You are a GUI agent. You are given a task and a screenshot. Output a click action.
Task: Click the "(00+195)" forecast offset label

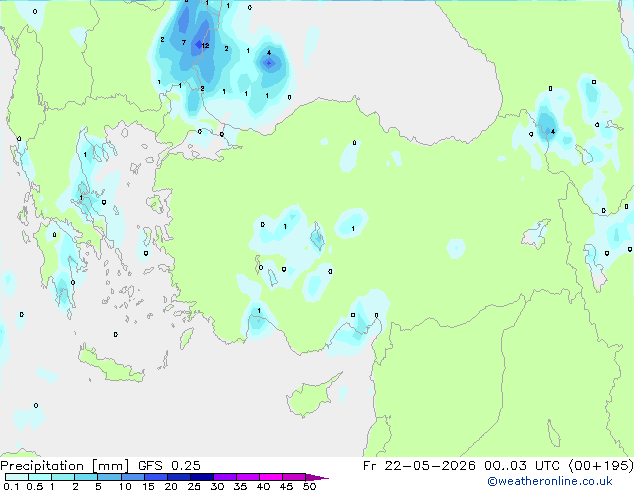(x=601, y=466)
